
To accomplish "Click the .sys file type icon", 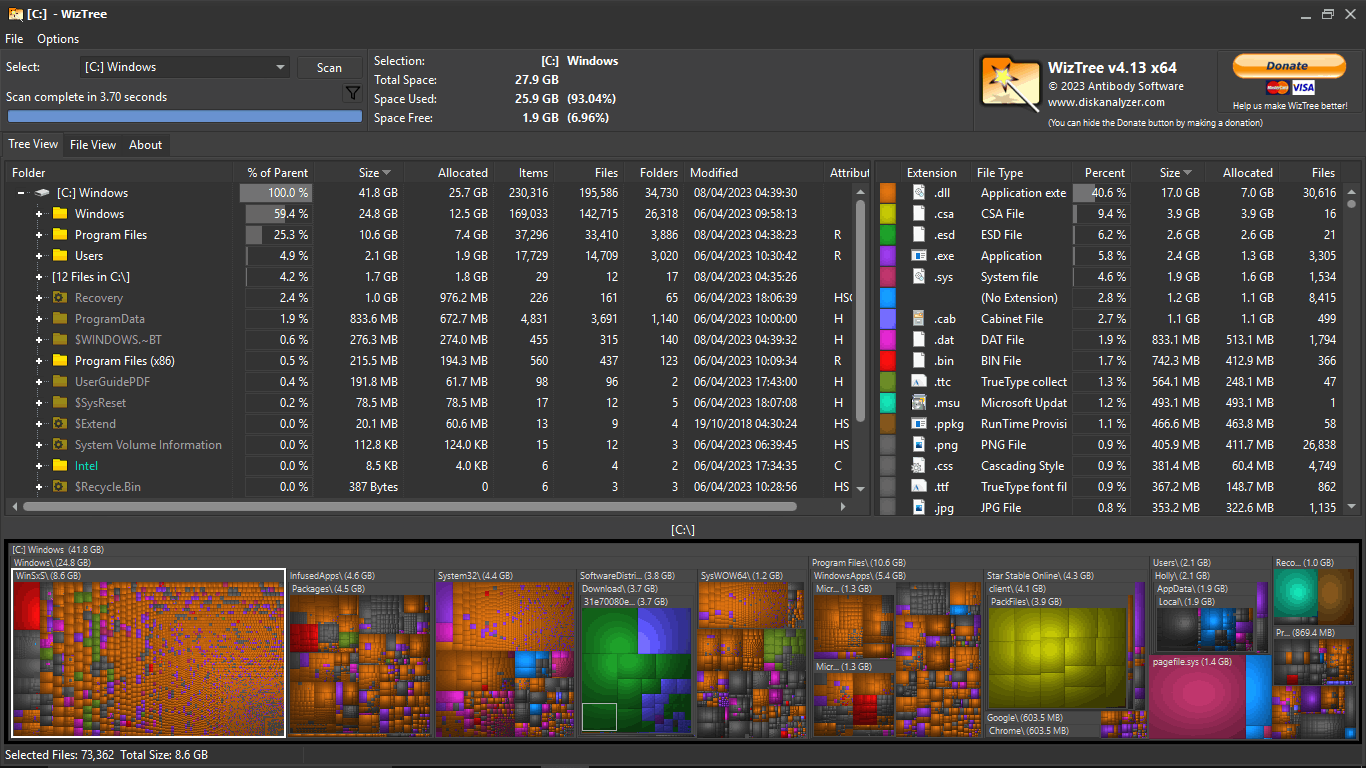I will click(x=919, y=277).
